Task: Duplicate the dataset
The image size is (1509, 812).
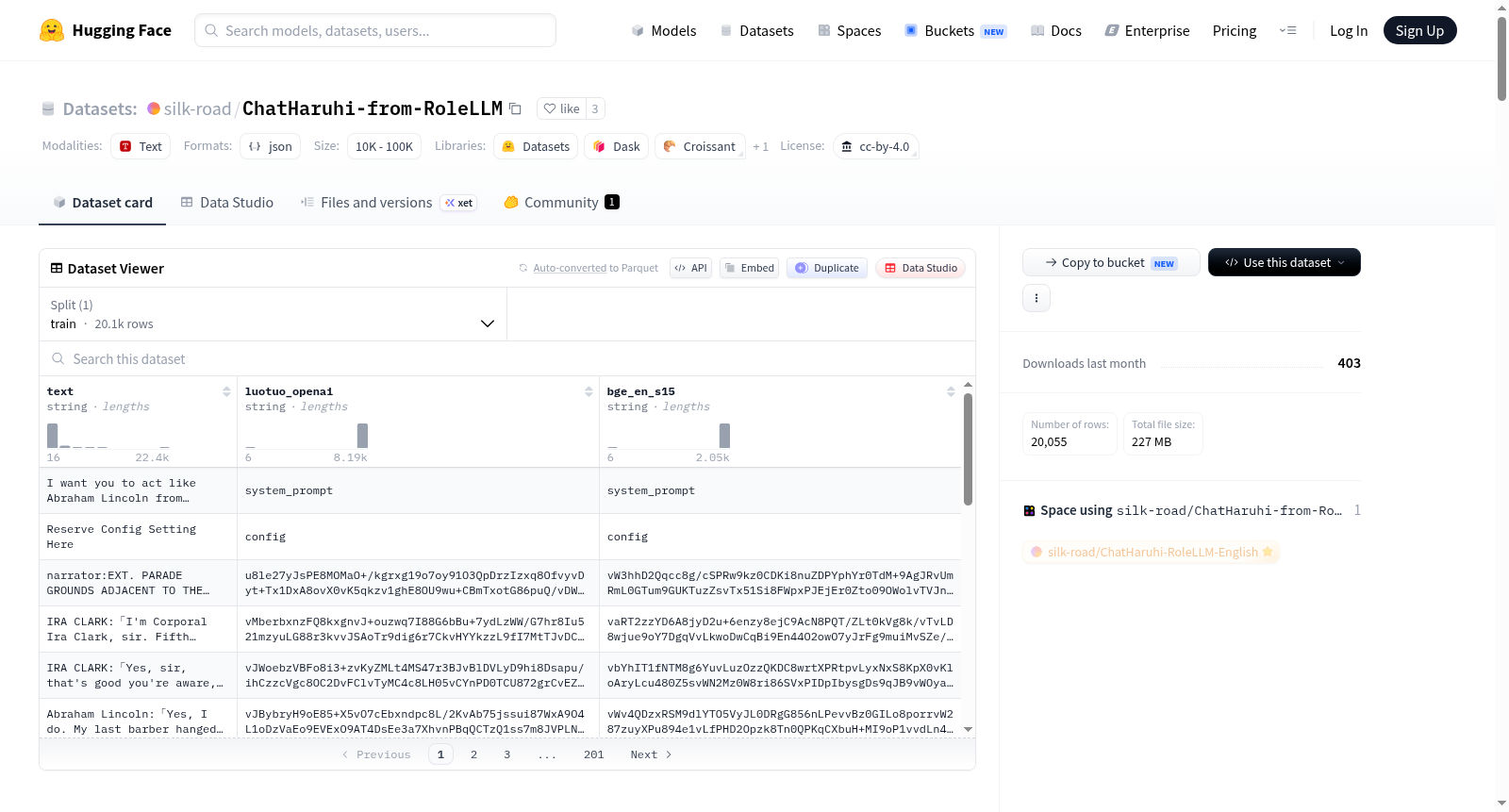Action: 827,268
